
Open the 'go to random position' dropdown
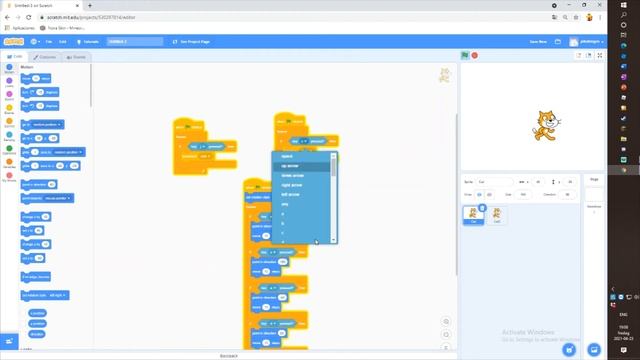[48, 124]
